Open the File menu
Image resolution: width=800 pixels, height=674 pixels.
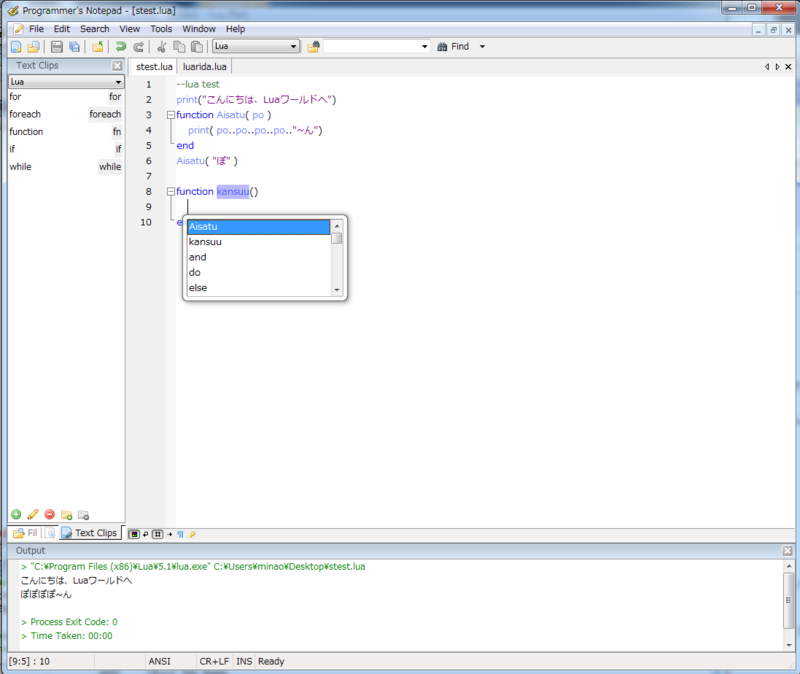(x=36, y=29)
